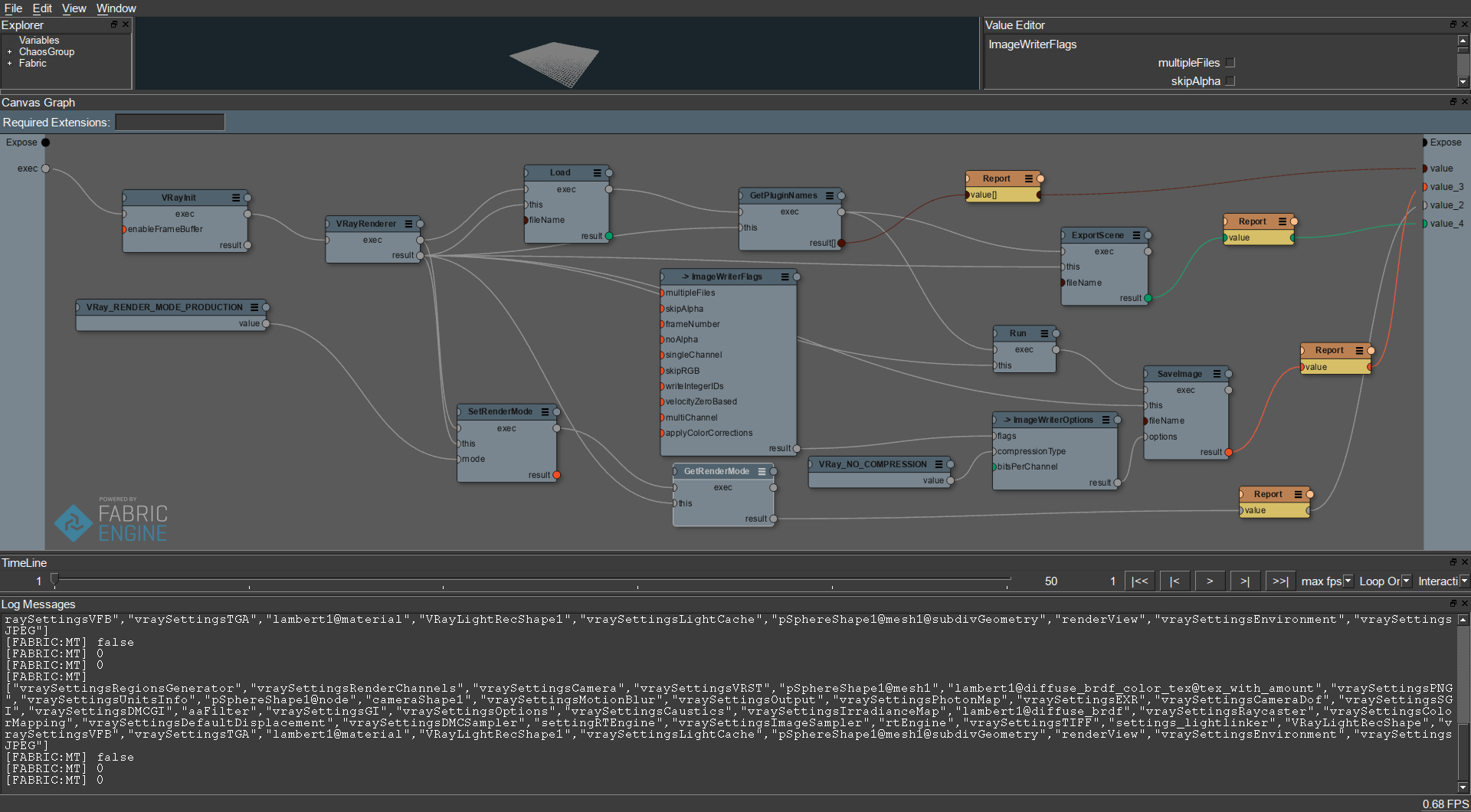Image resolution: width=1471 pixels, height=812 pixels.
Task: Open the GetPluginNames node menu icon
Action: click(831, 195)
